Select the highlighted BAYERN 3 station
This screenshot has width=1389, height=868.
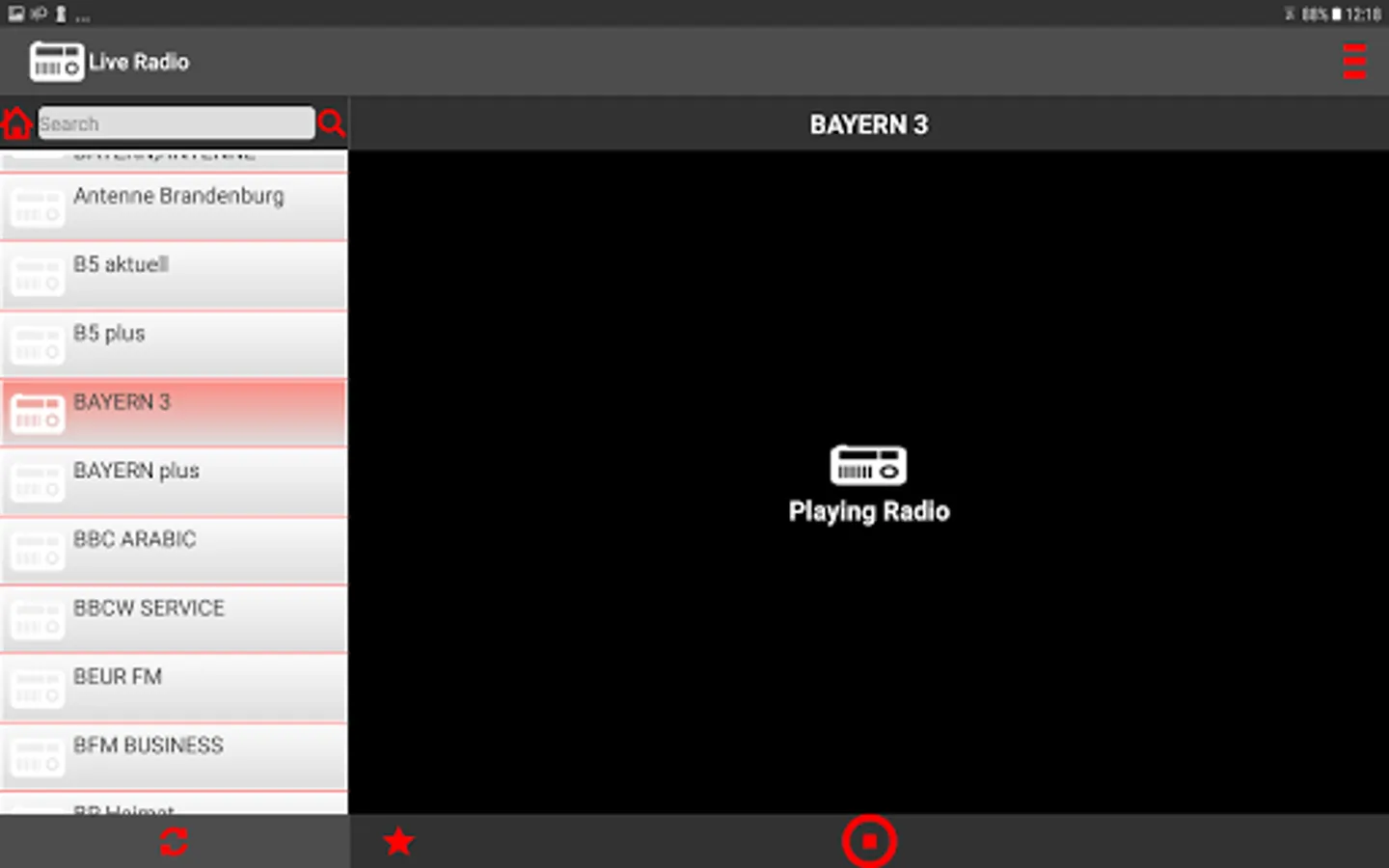[x=174, y=413]
